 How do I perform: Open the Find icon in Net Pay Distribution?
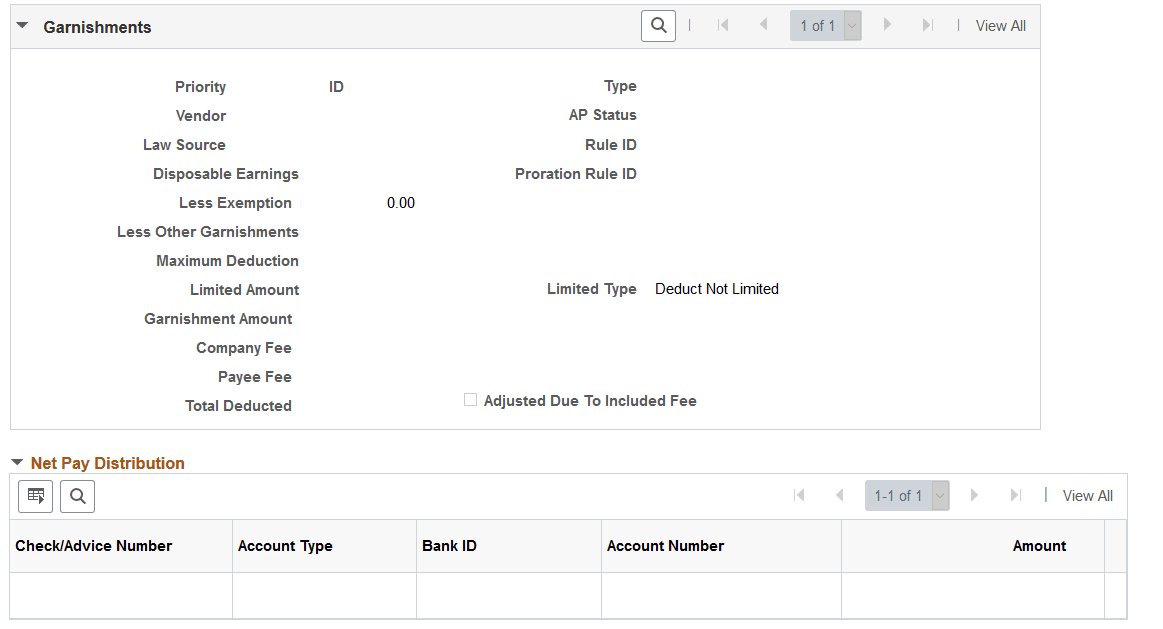(77, 495)
